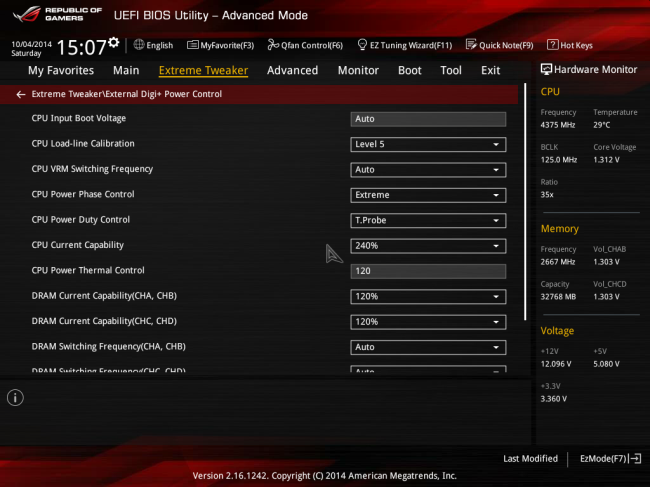Click the EzMode exit arrow icon
The image size is (650, 487).
[635, 458]
